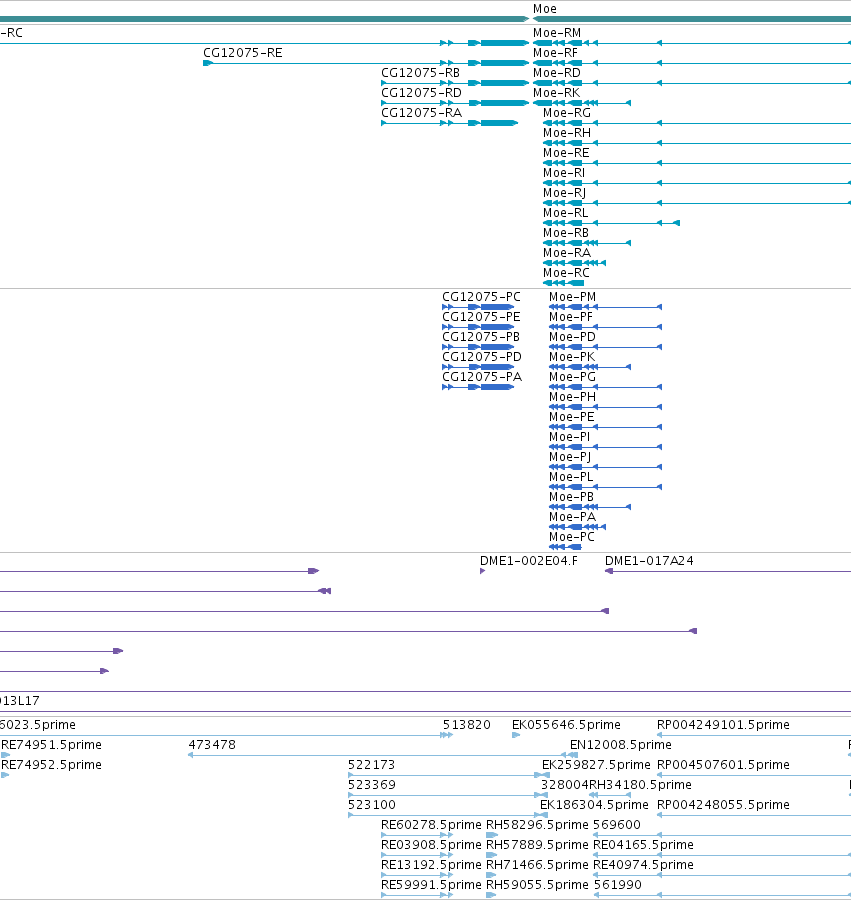Choose the Moe-PD protein label
The height and width of the screenshot is (900, 851).
(573, 338)
